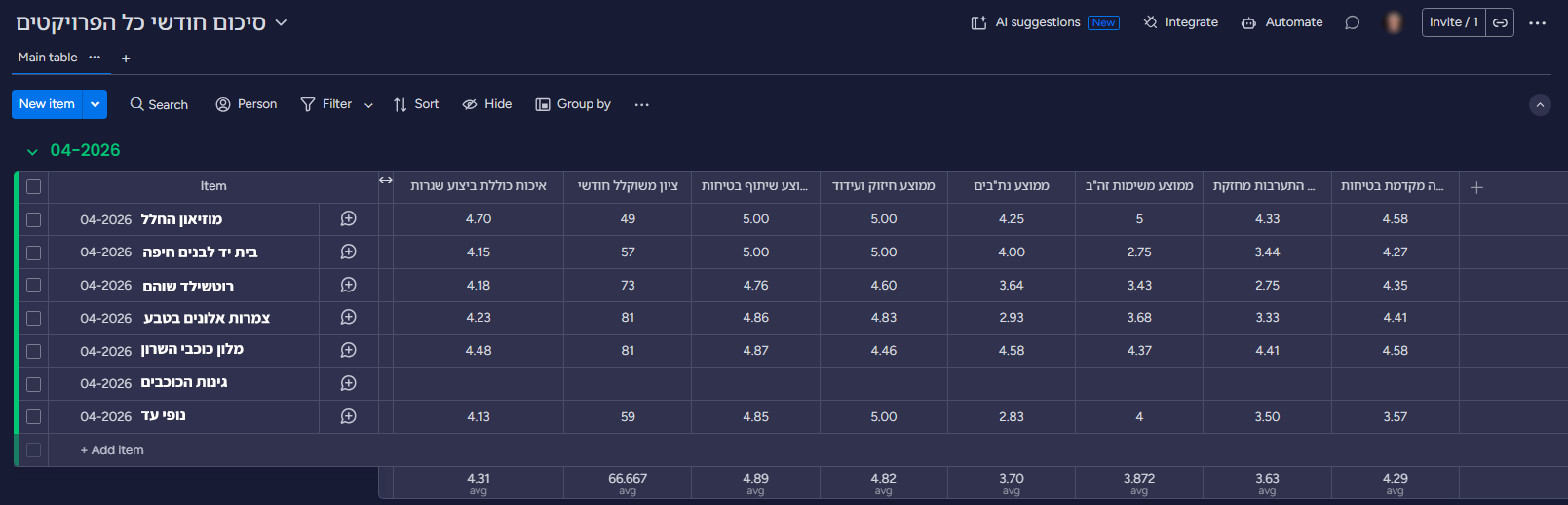Click cell 3.44 in בית יד לבנים חיפה row
1568x505 pixels.
coord(1267,252)
